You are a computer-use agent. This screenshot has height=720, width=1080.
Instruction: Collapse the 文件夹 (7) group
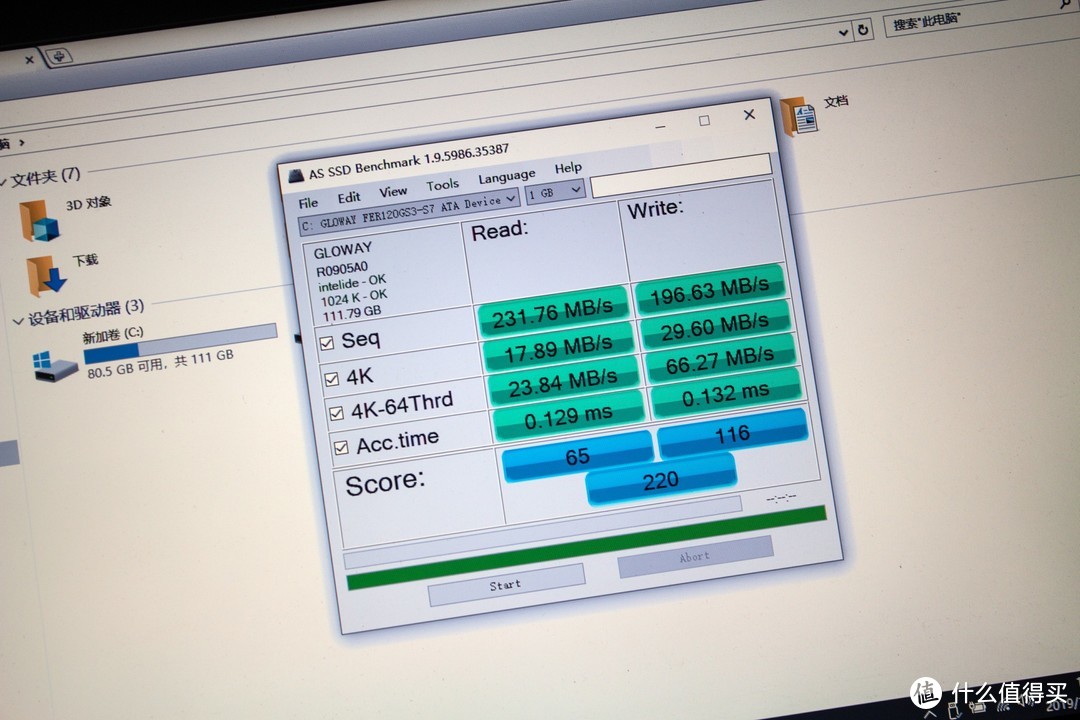[3, 182]
